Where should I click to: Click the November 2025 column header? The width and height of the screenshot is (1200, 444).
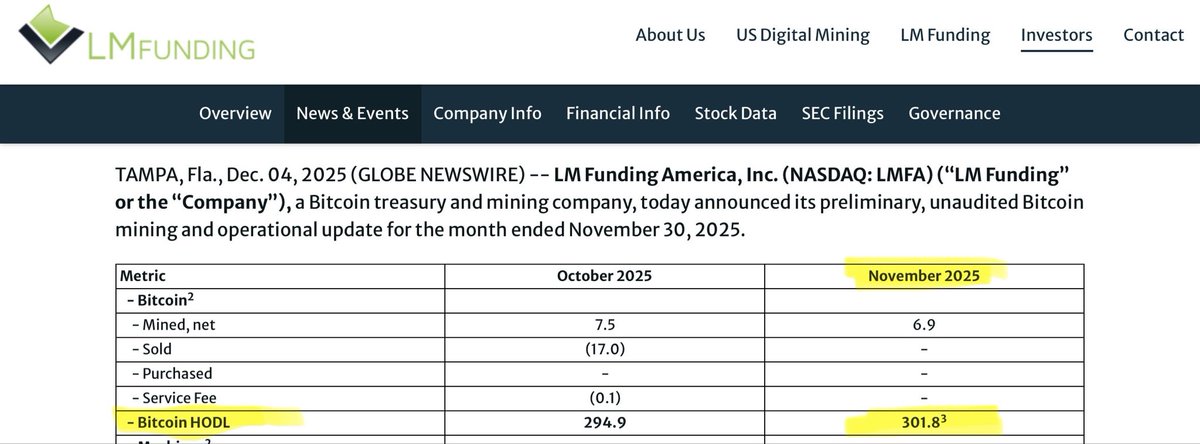tap(923, 275)
